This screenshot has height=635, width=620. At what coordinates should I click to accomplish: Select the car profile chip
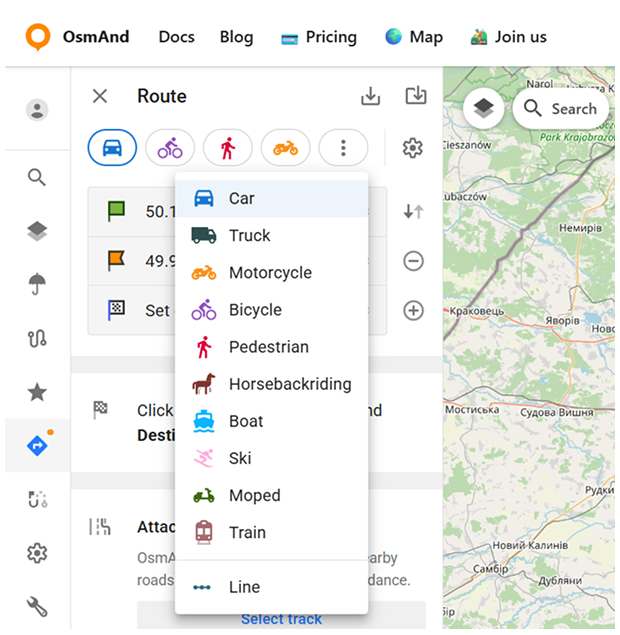pos(112,148)
